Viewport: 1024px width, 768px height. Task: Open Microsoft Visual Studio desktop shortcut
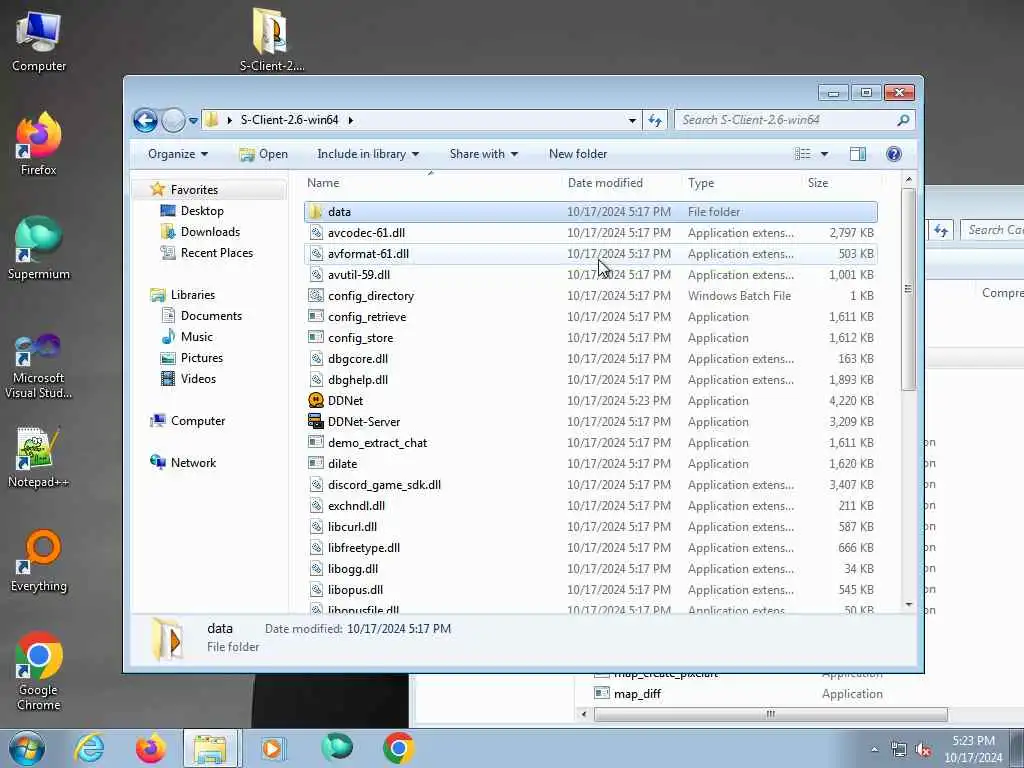tap(39, 366)
